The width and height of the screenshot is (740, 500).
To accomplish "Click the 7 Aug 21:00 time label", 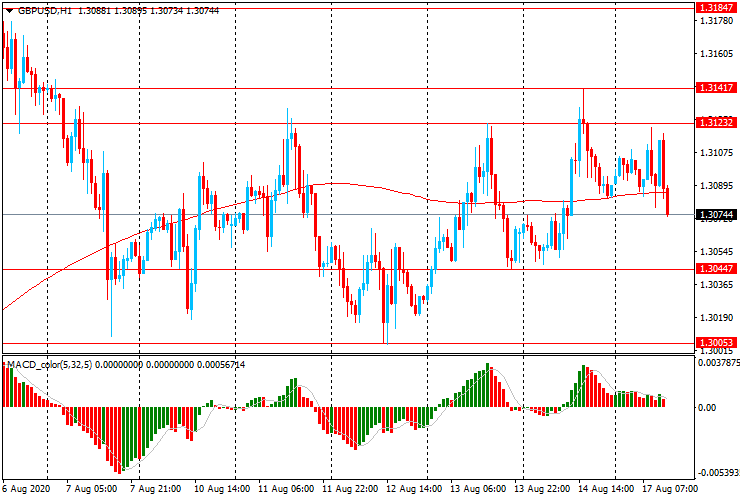I will click(x=156, y=489).
